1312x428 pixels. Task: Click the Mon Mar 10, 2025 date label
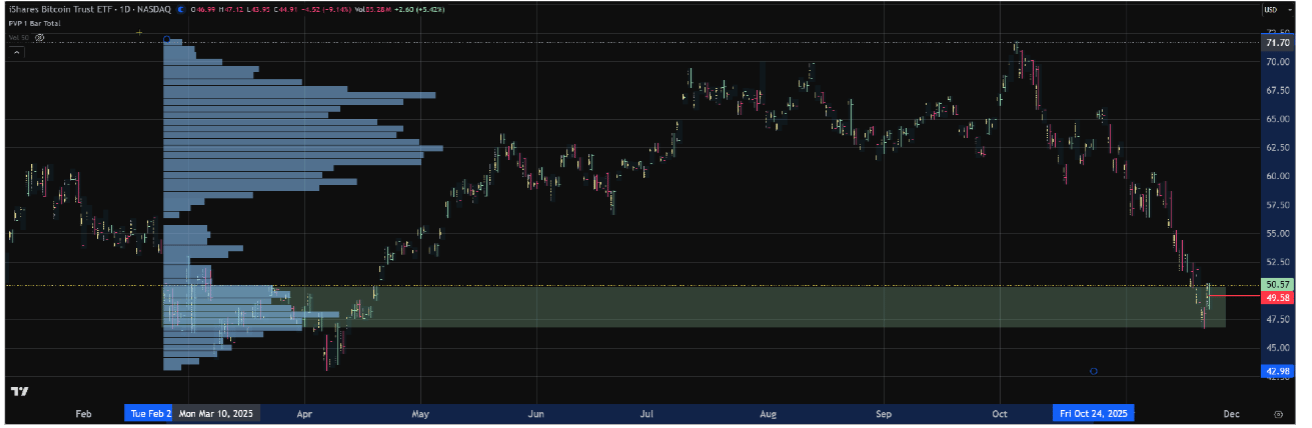[217, 413]
